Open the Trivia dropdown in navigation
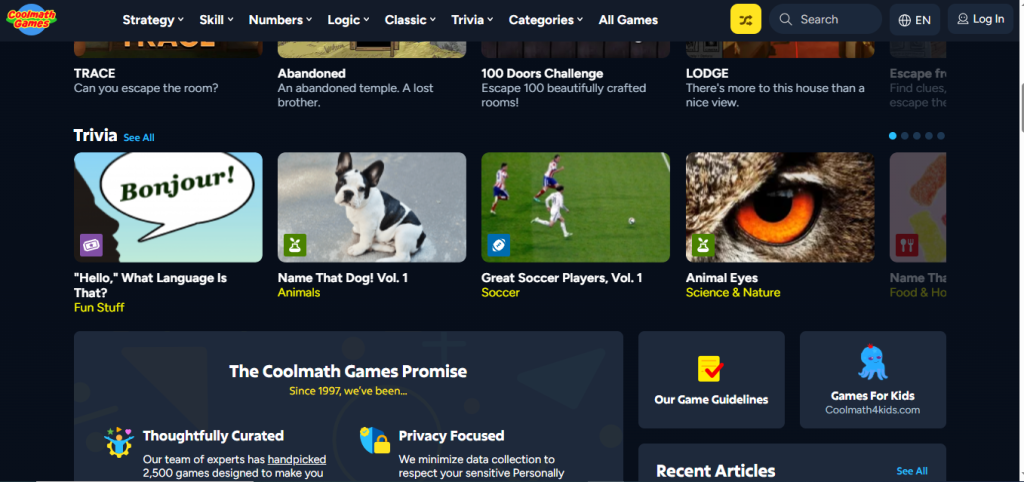This screenshot has height=482, width=1024. pos(472,20)
